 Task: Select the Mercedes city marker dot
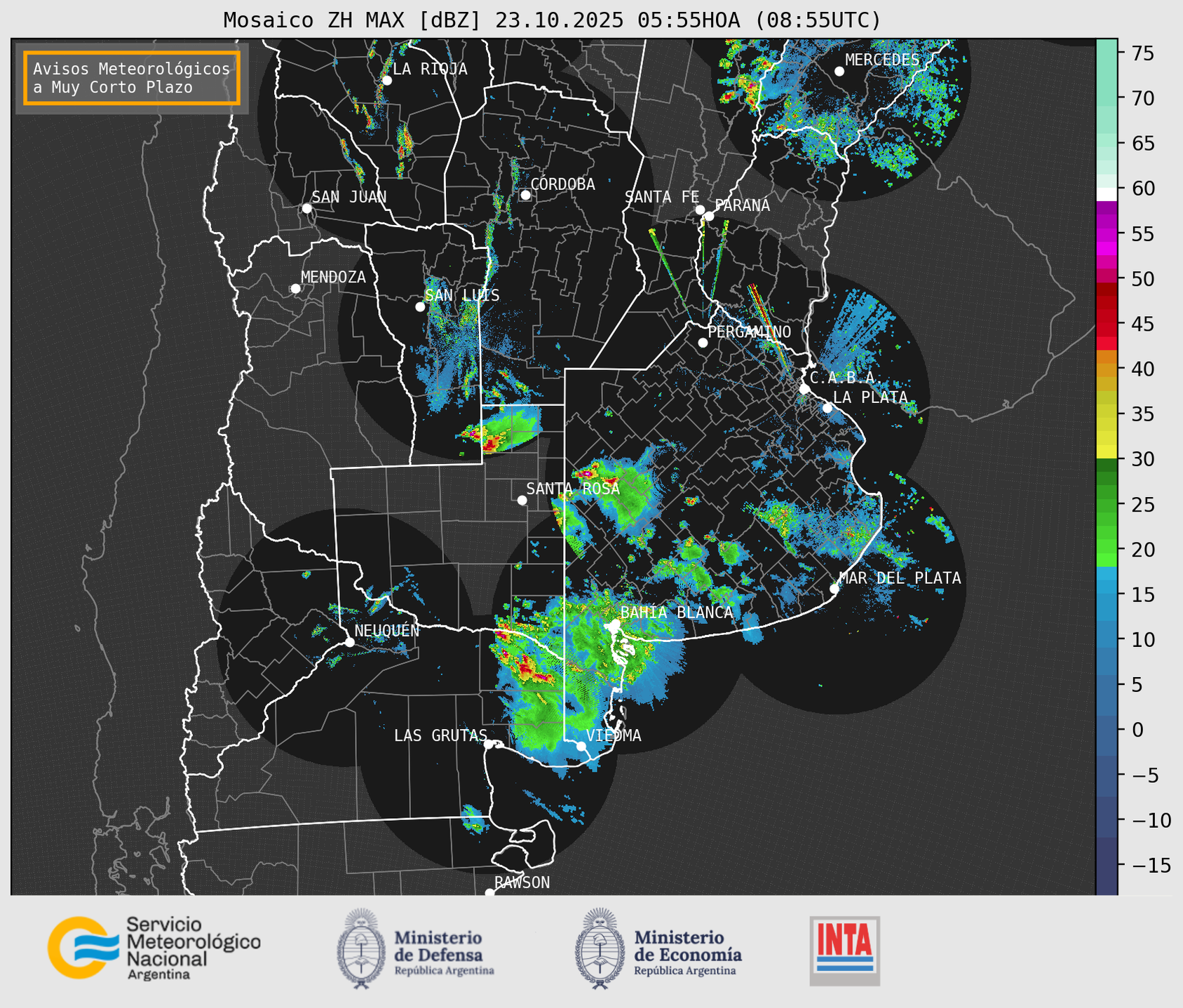tap(839, 71)
